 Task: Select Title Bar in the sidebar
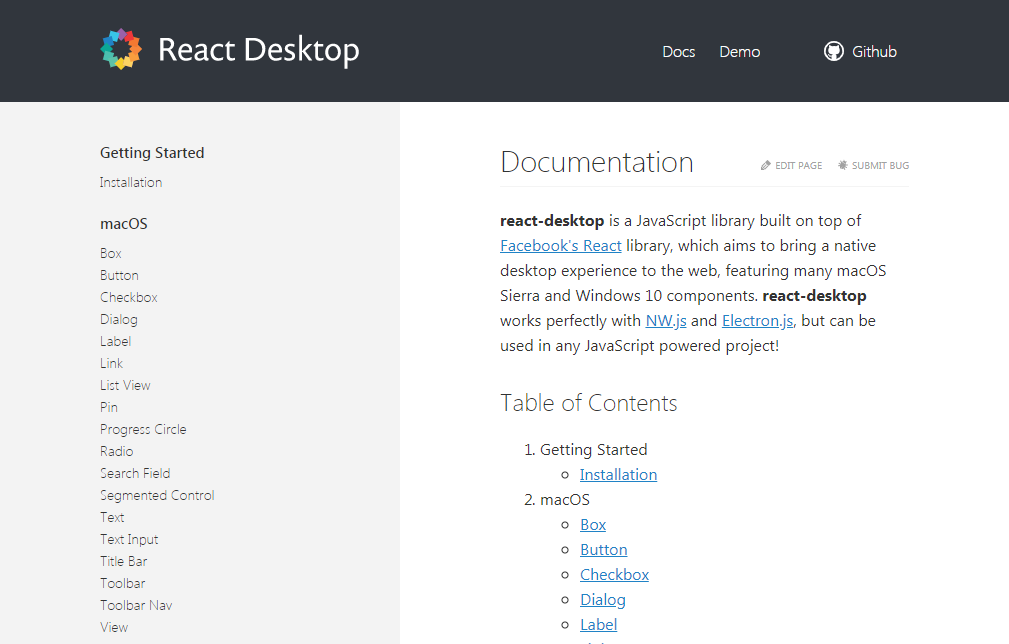(x=124, y=562)
